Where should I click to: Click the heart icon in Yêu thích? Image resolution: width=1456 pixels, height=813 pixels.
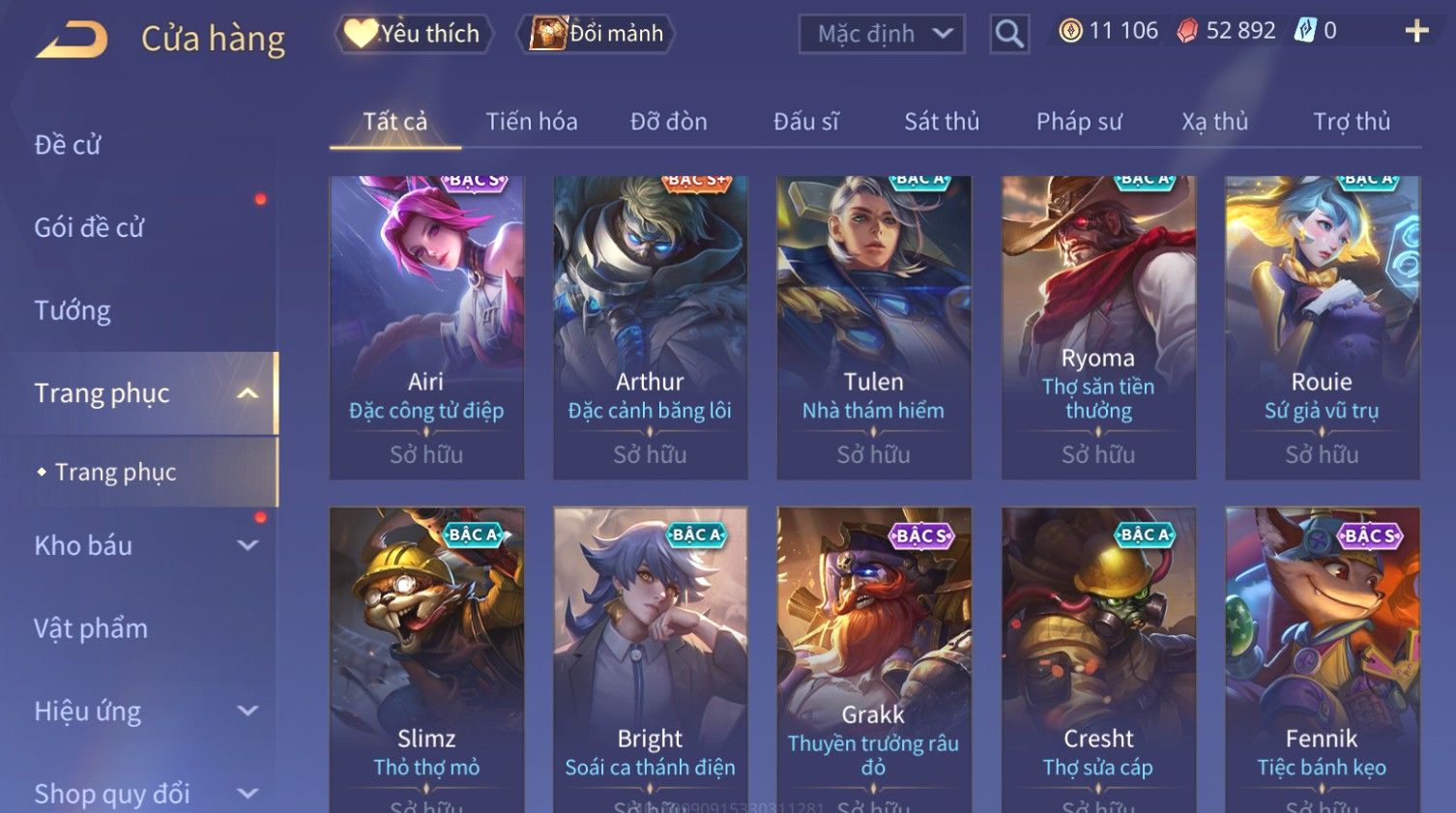click(361, 33)
